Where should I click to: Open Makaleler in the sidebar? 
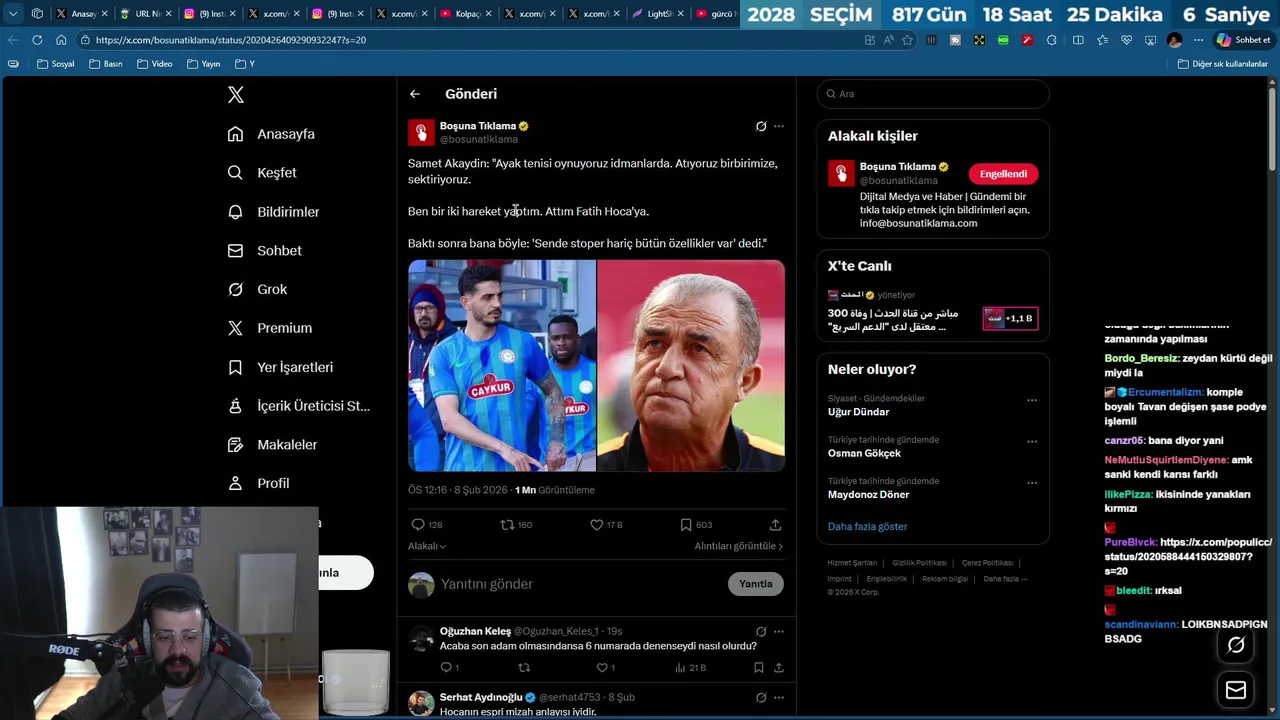(x=272, y=445)
